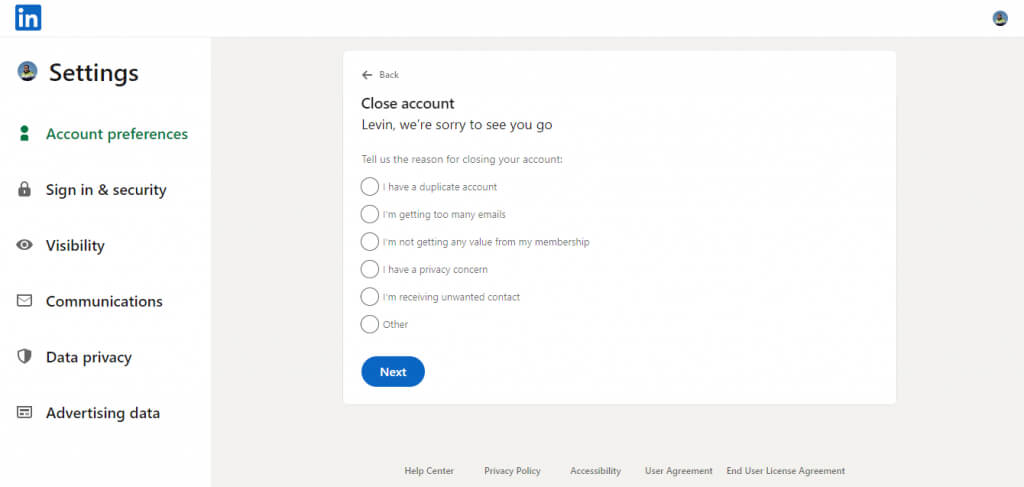The height and width of the screenshot is (487, 1024).
Task: Click the Visibility eye icon
Action: pyautogui.click(x=25, y=246)
